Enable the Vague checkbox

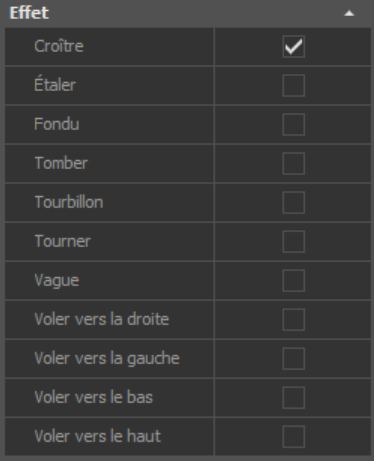coord(293,280)
